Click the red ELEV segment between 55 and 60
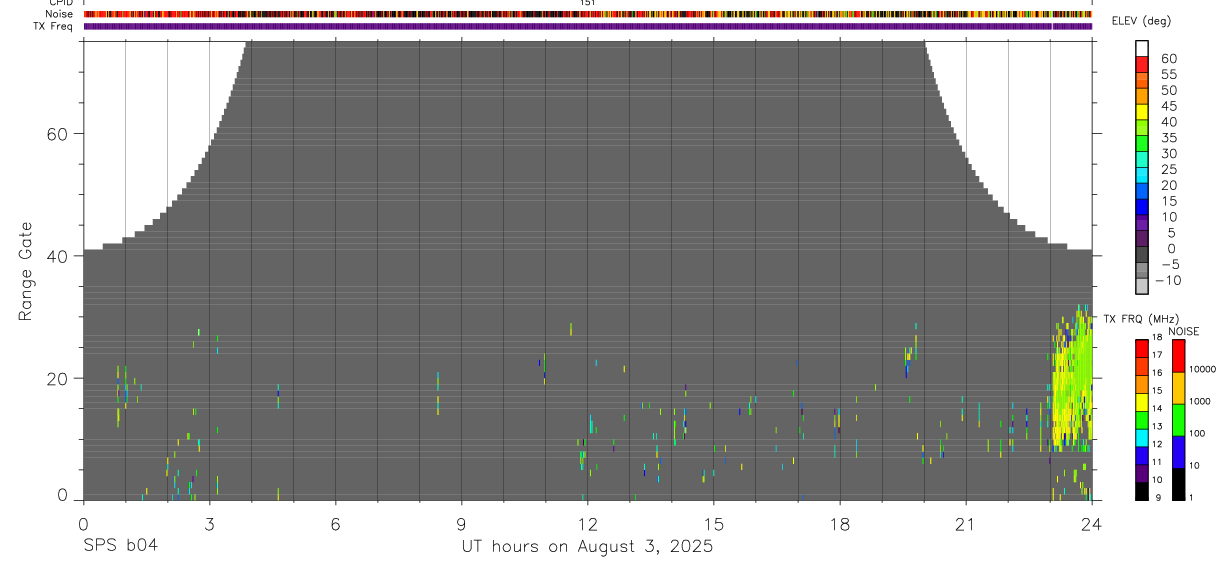Image resolution: width=1228 pixels, height=567 pixels. coord(1142,64)
